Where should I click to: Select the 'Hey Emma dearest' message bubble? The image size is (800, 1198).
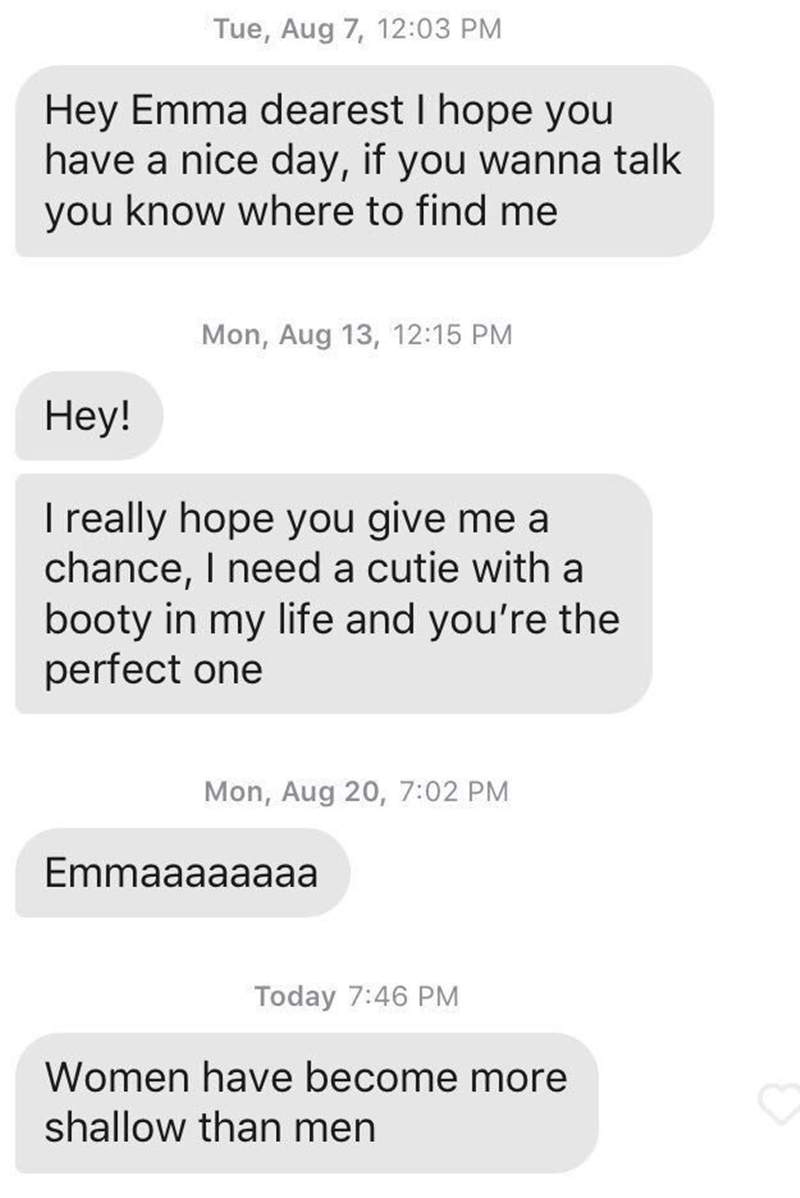[x=364, y=161]
